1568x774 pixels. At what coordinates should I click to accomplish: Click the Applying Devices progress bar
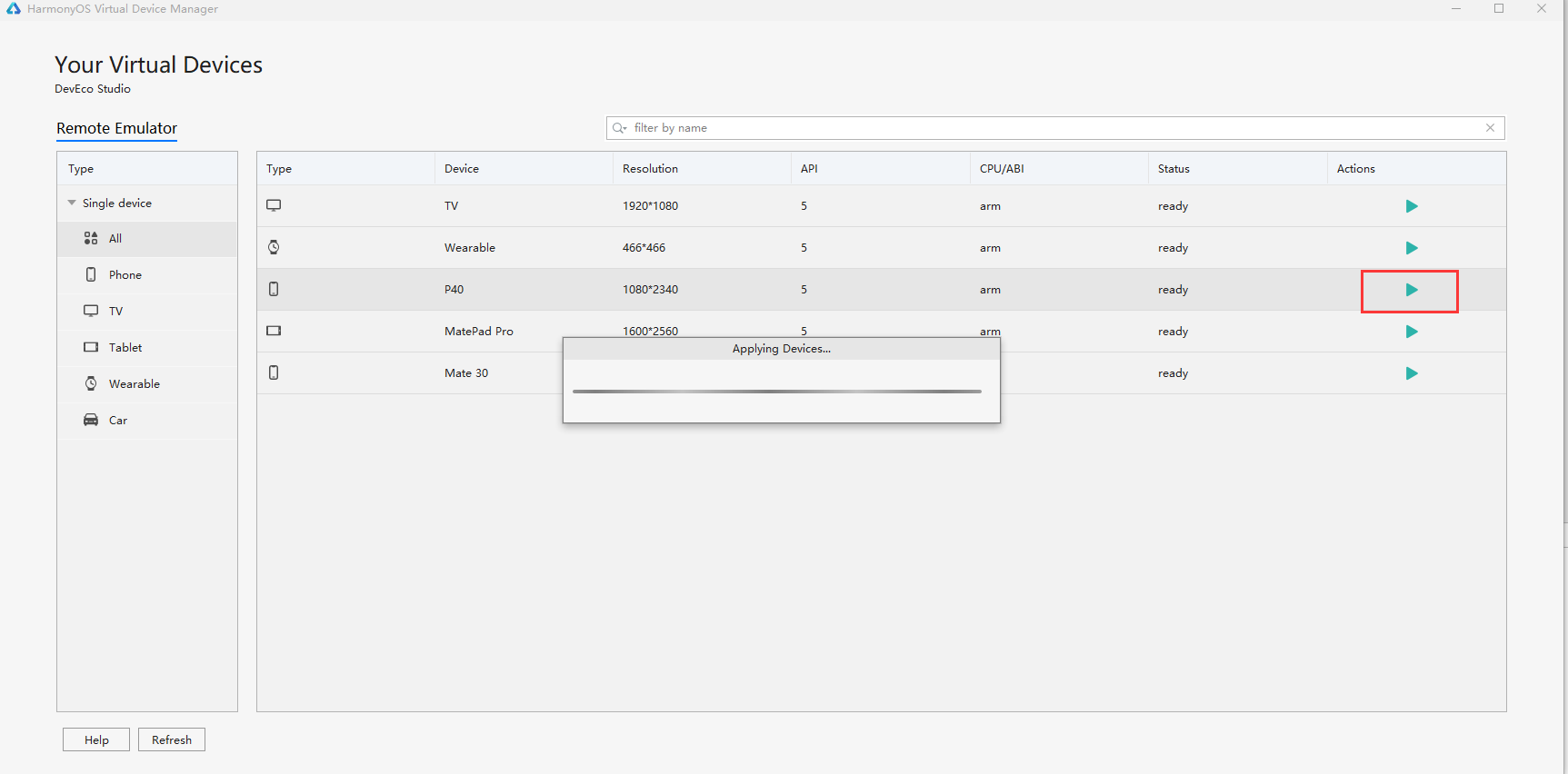pos(777,392)
